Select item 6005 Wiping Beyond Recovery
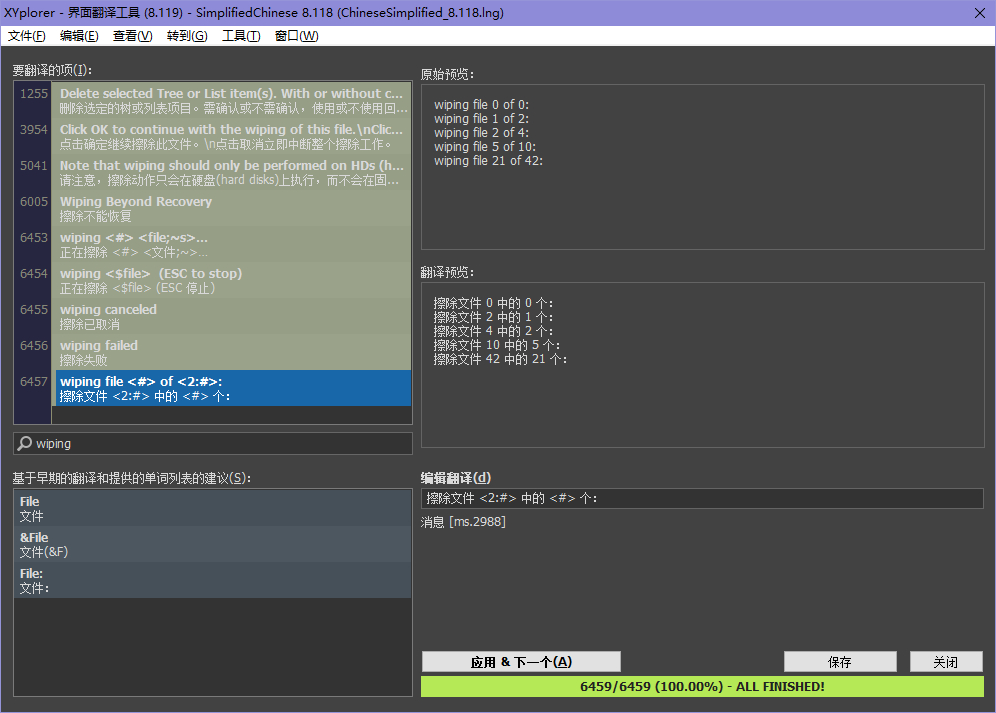 tap(232, 208)
